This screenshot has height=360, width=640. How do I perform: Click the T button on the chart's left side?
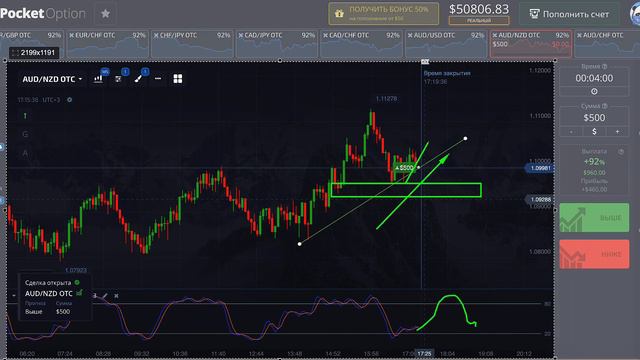(x=25, y=116)
